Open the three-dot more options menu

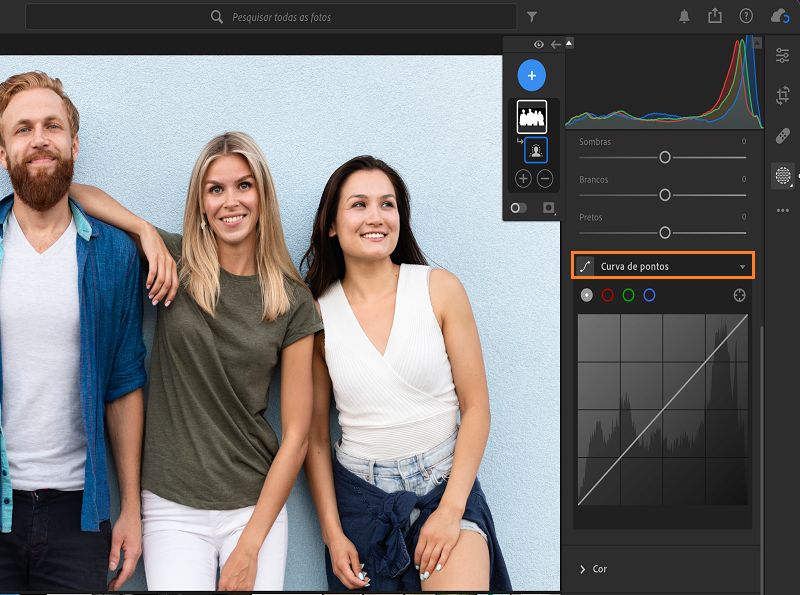point(782,210)
